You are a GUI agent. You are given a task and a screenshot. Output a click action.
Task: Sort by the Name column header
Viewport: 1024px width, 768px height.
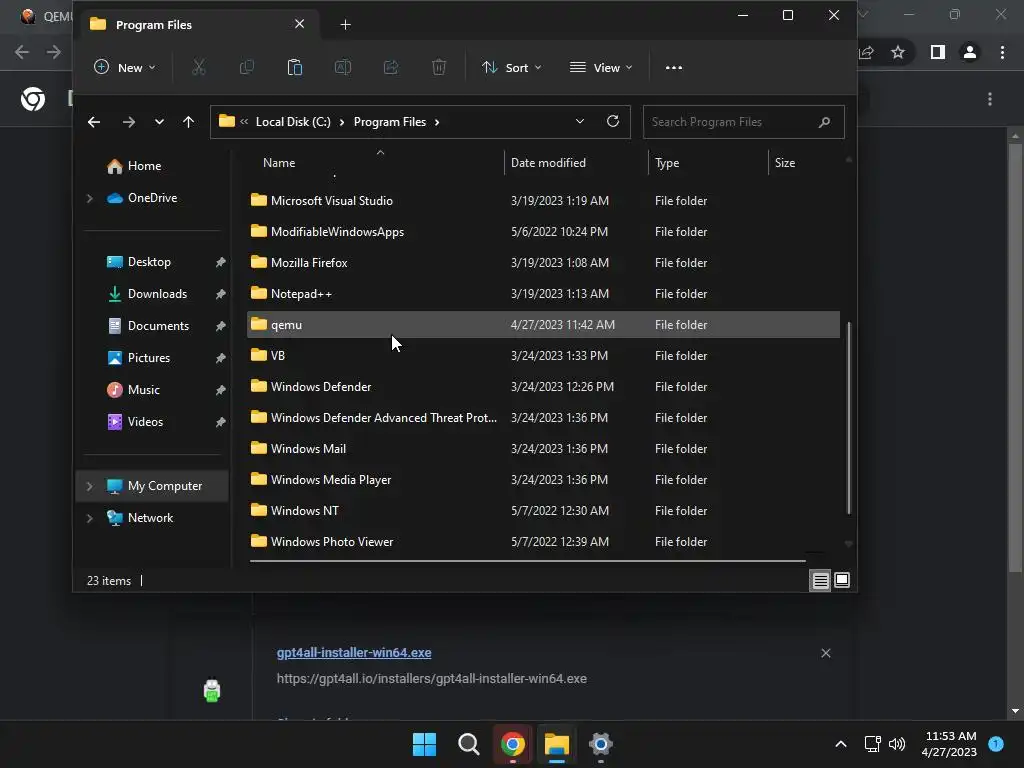[x=279, y=163]
